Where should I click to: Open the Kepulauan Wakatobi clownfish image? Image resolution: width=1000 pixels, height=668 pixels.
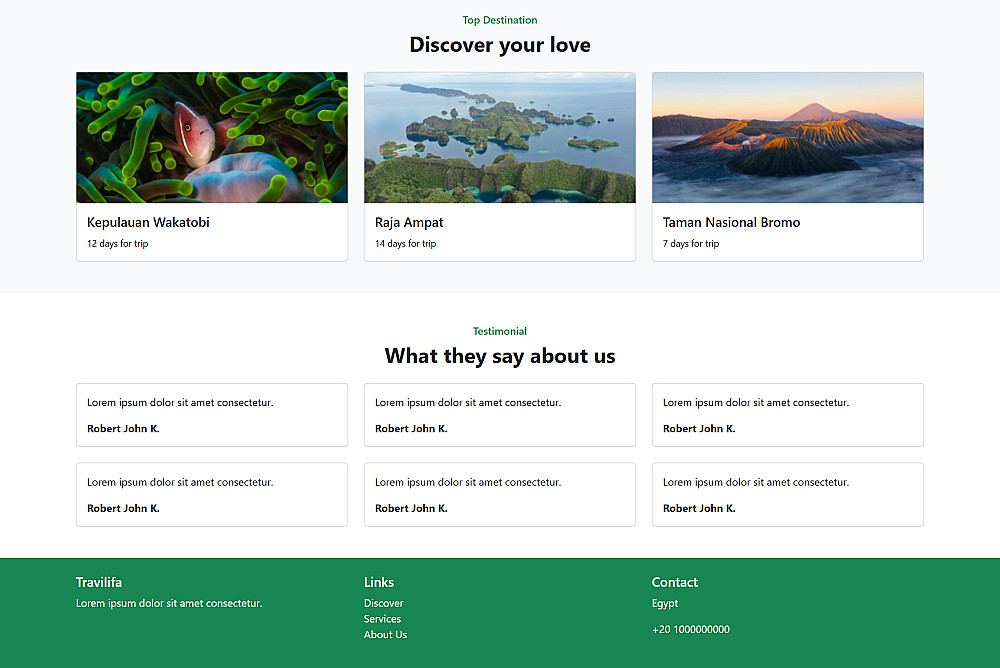212,137
